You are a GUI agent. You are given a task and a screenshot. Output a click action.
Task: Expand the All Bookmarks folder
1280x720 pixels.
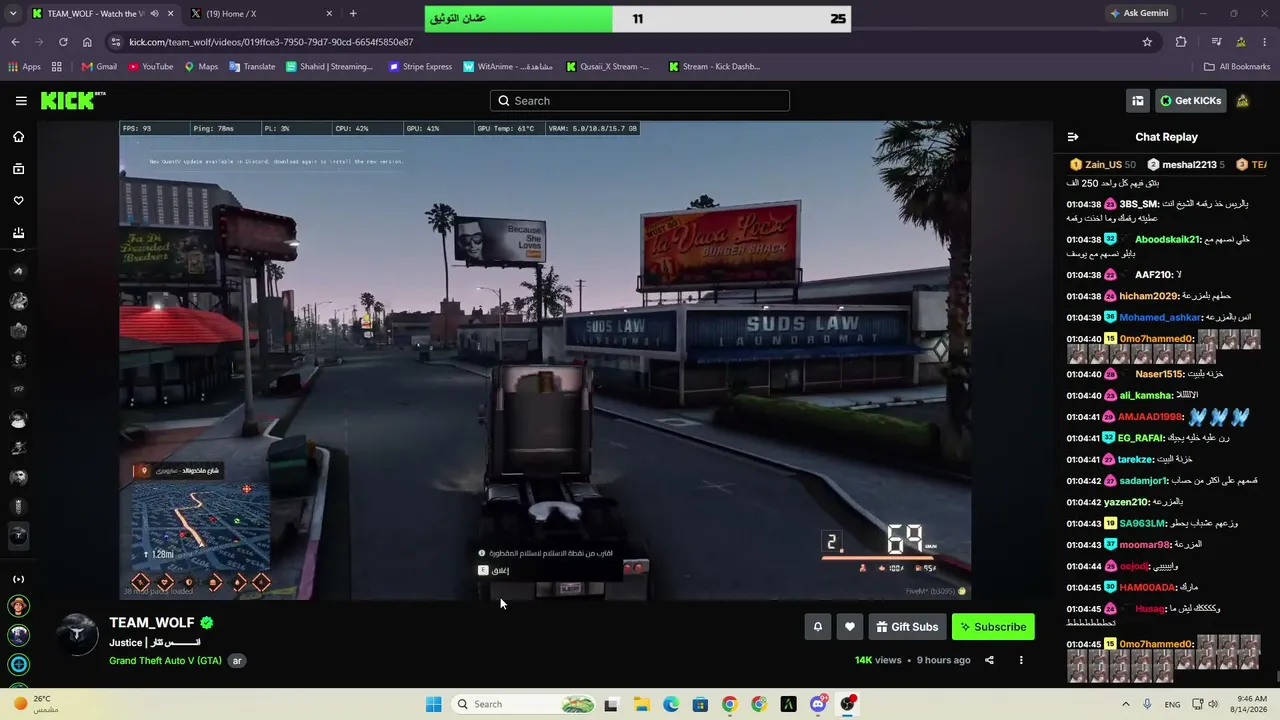pyautogui.click(x=1237, y=67)
